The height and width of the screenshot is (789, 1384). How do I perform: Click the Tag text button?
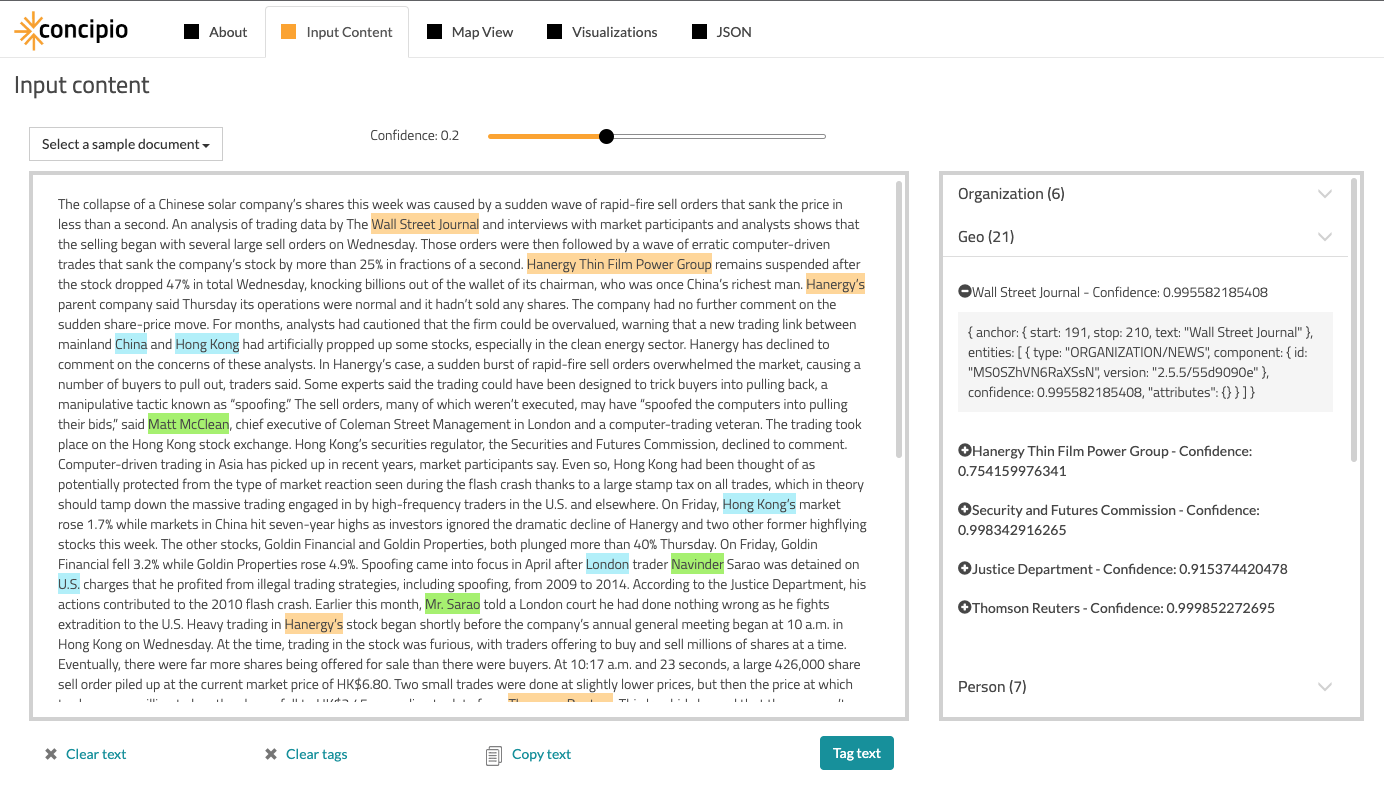coord(856,753)
